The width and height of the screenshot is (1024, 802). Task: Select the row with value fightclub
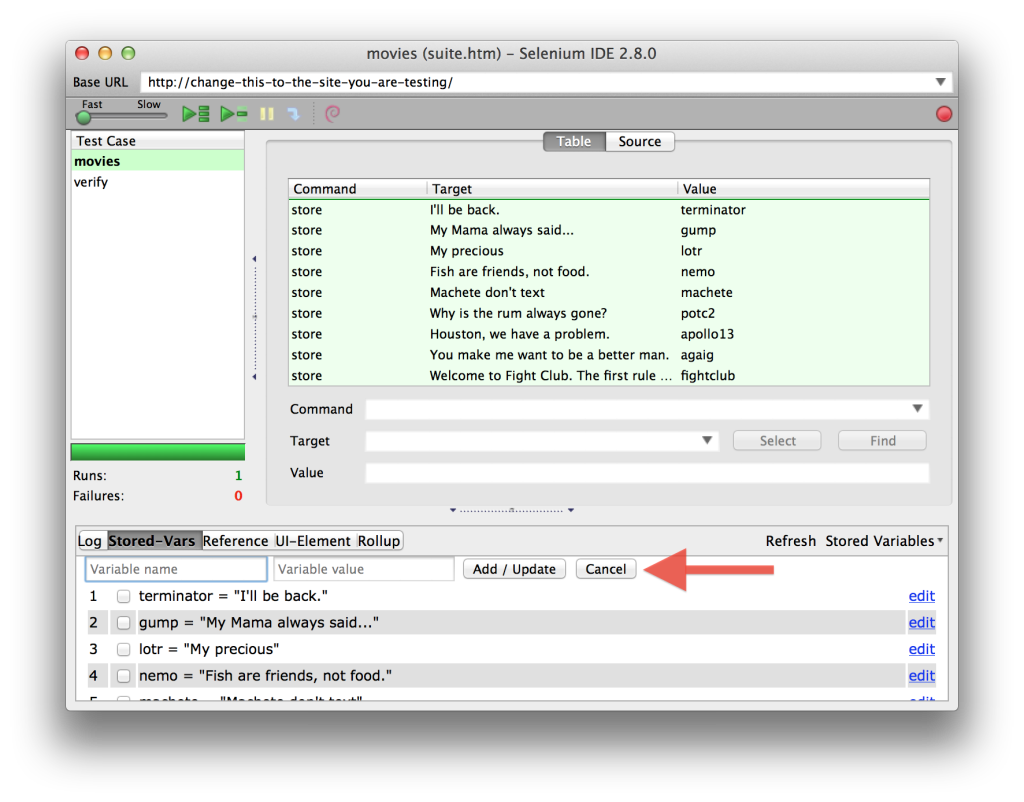click(609, 376)
